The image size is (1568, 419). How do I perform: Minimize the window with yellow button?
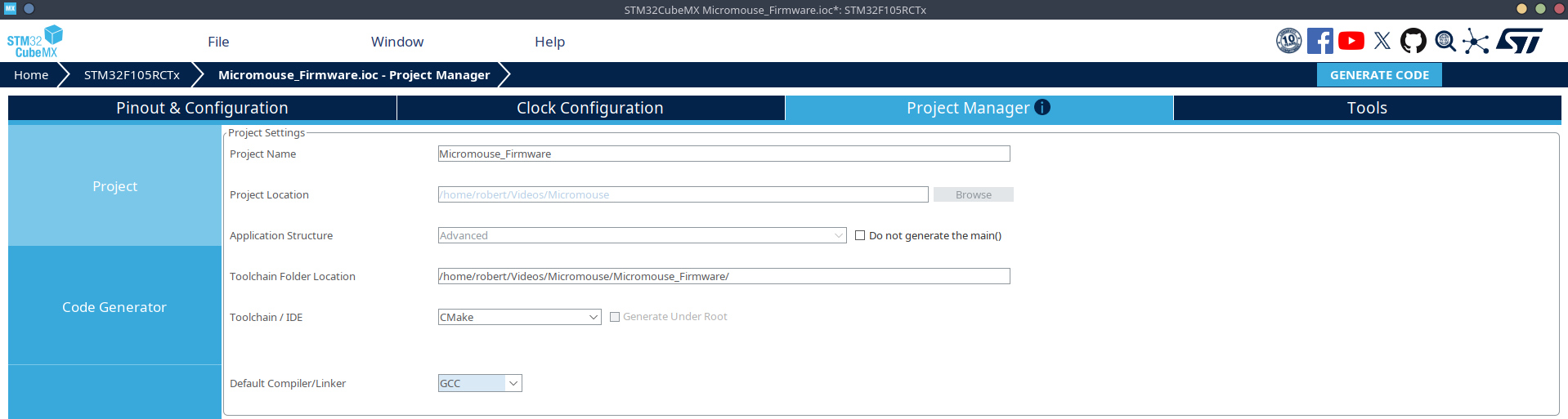click(1521, 9)
